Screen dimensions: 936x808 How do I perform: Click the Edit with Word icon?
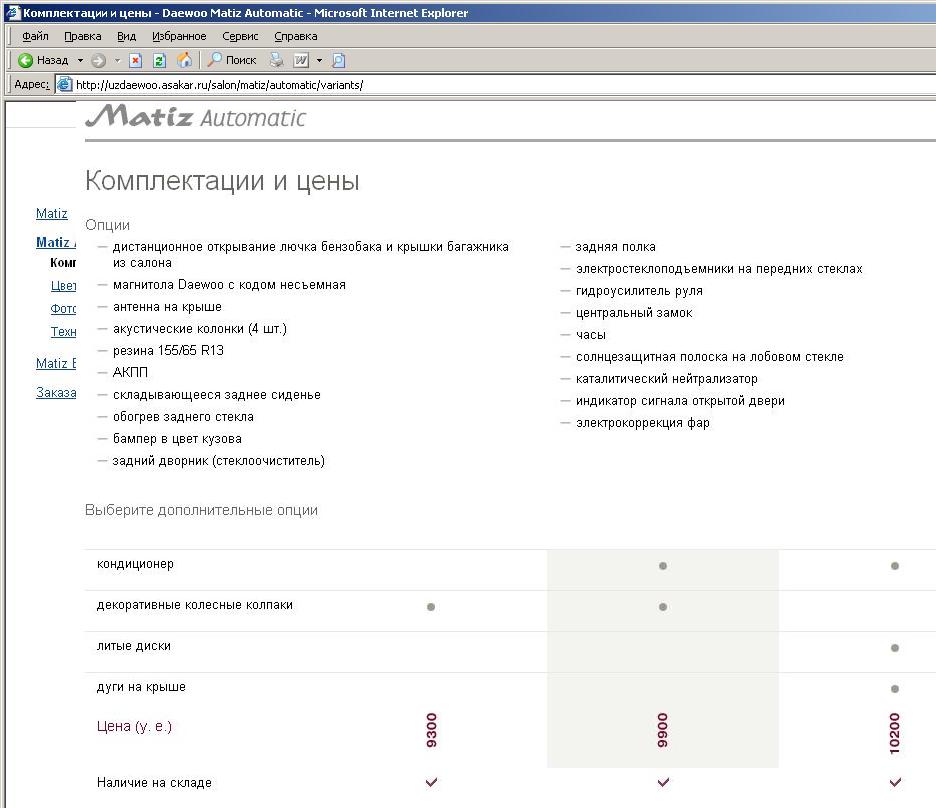coord(300,60)
